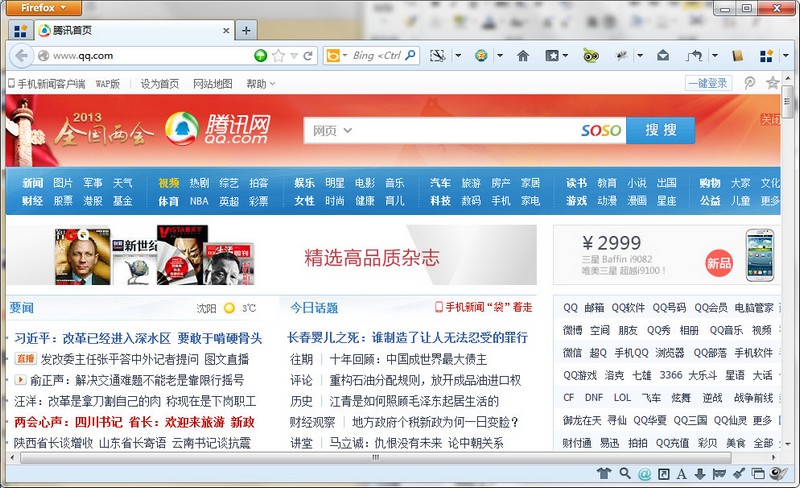Click the 搜搜 search button
The width and height of the screenshot is (800, 488).
pyautogui.click(x=661, y=130)
